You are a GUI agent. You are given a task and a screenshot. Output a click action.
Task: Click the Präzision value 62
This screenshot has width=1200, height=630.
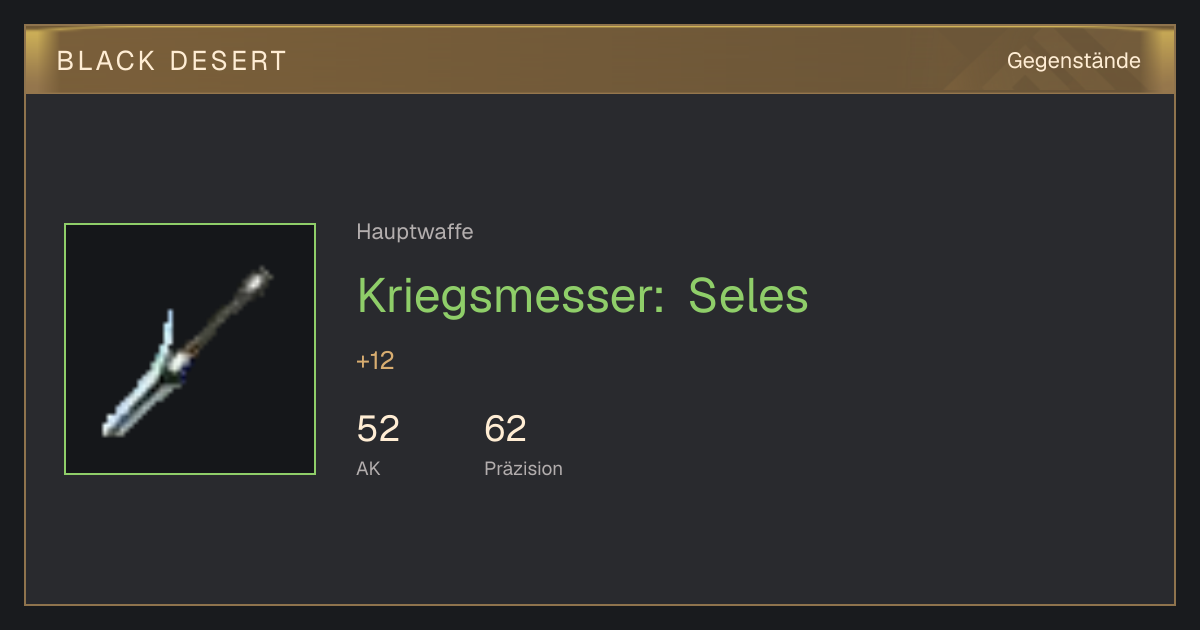[505, 429]
